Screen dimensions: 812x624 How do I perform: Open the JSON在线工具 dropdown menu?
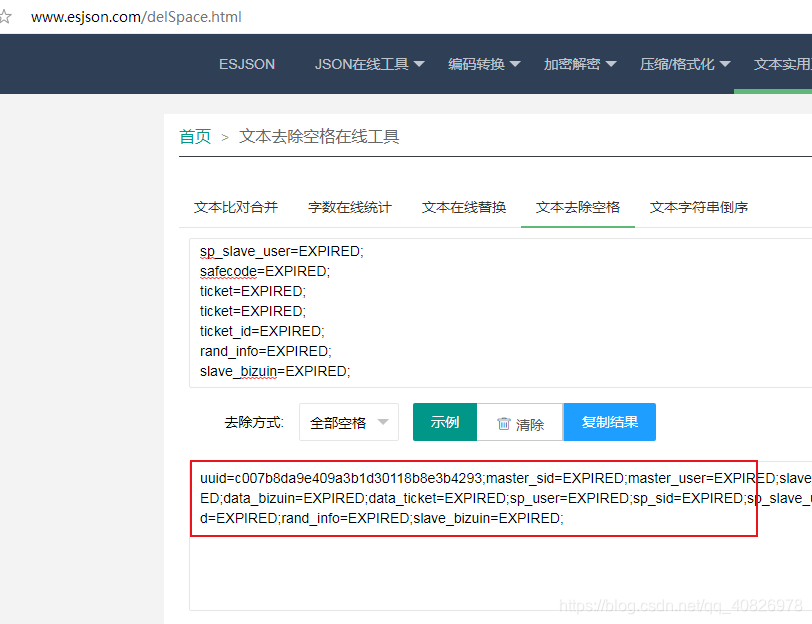(x=364, y=63)
